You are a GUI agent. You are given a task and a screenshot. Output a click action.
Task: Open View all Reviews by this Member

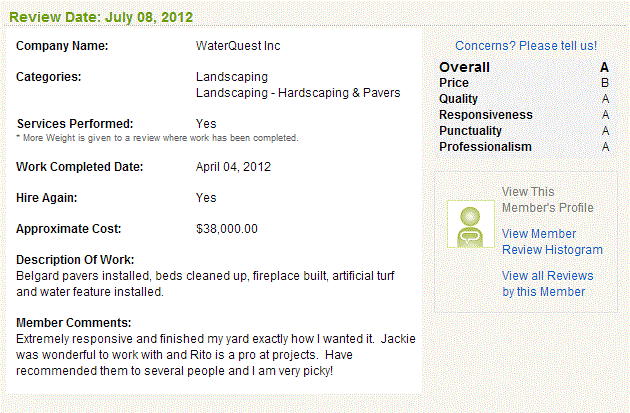point(548,284)
